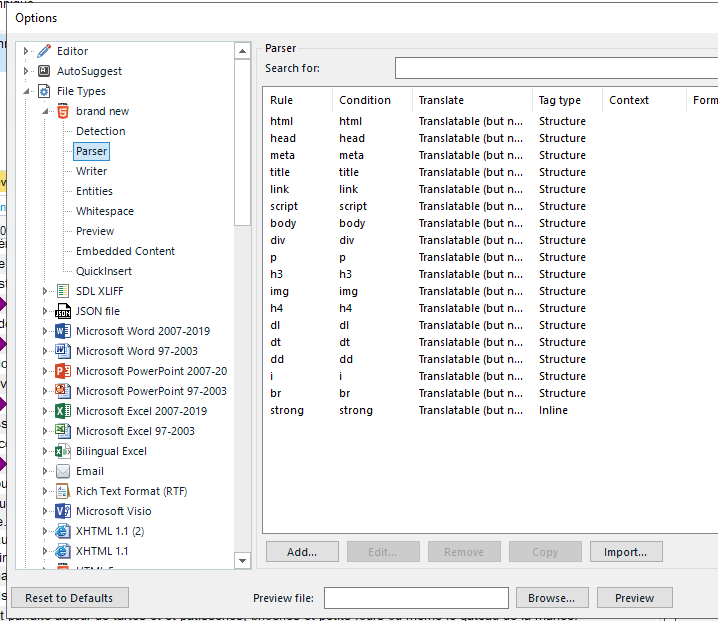Viewport: 718px width, 621px height.
Task: Click the Microsoft Excel 2007-2019 icon
Action: click(x=63, y=411)
